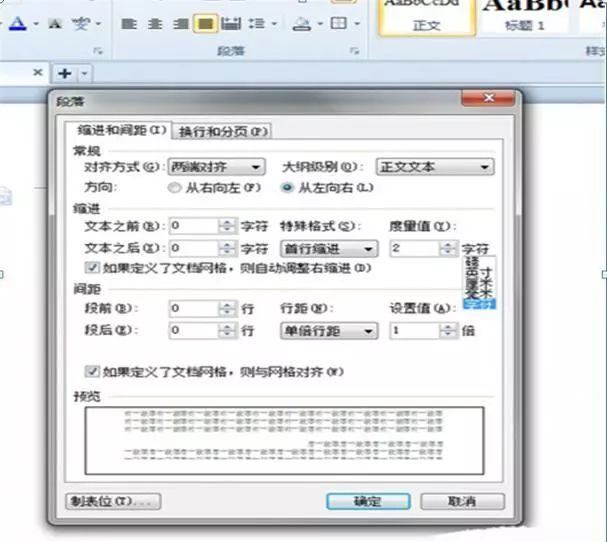Screen dimensions: 607x542
Task: Adjust the 度量值 stepper arrows
Action: (x=448, y=249)
